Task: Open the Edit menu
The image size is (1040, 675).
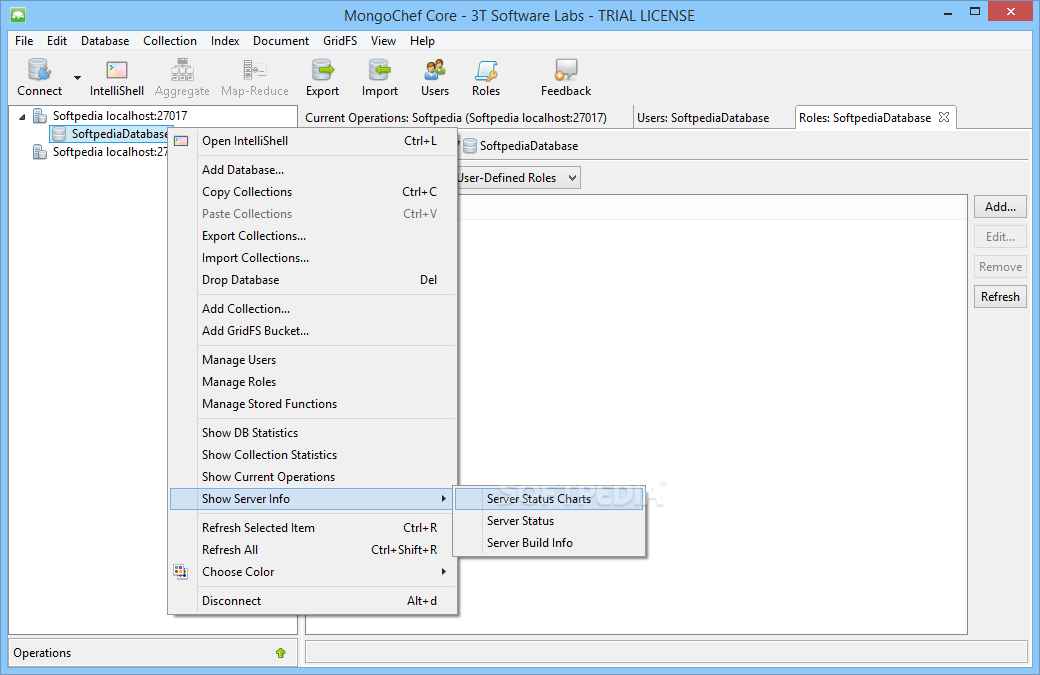Action: click(x=57, y=40)
